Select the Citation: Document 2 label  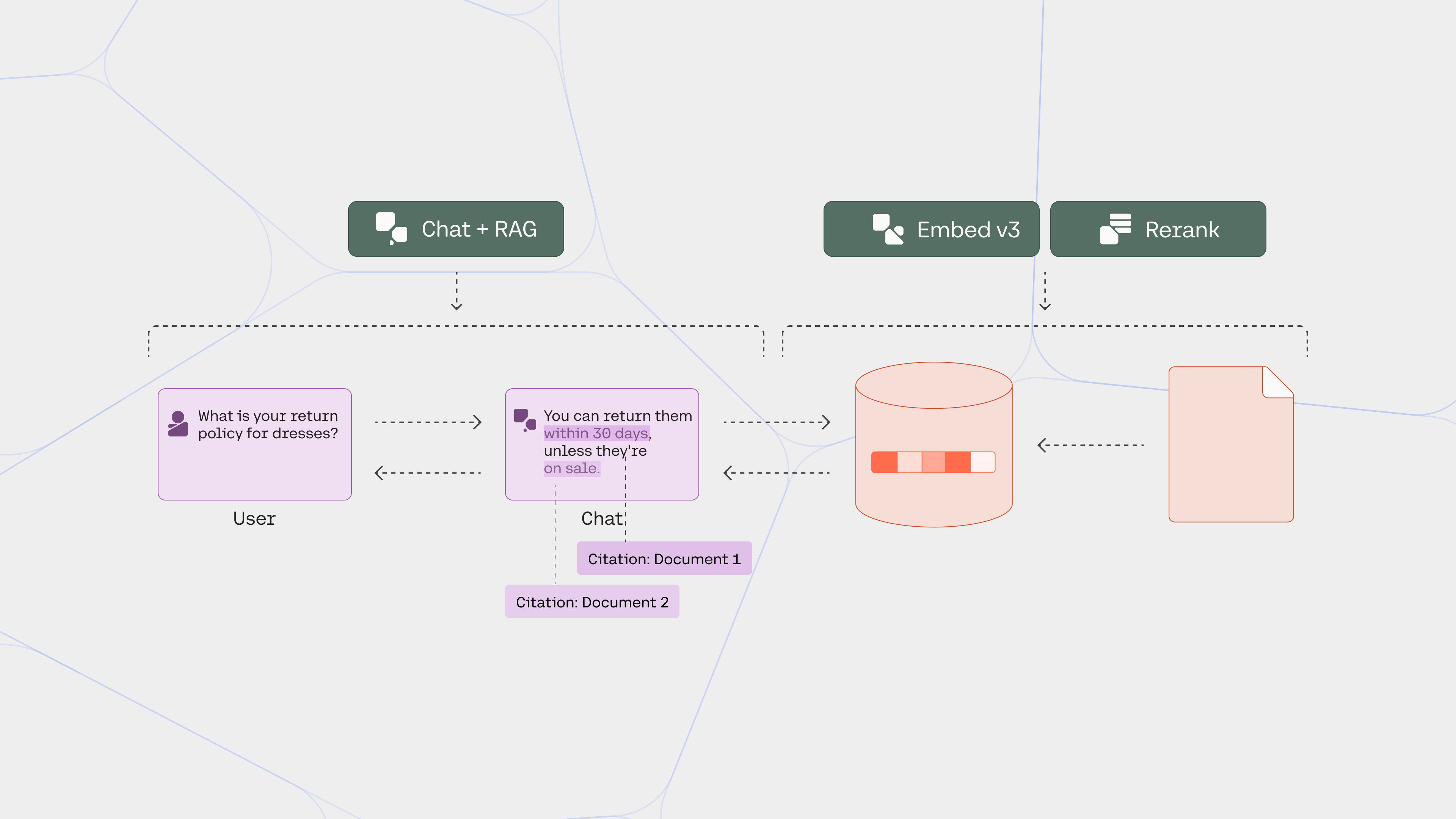point(592,602)
